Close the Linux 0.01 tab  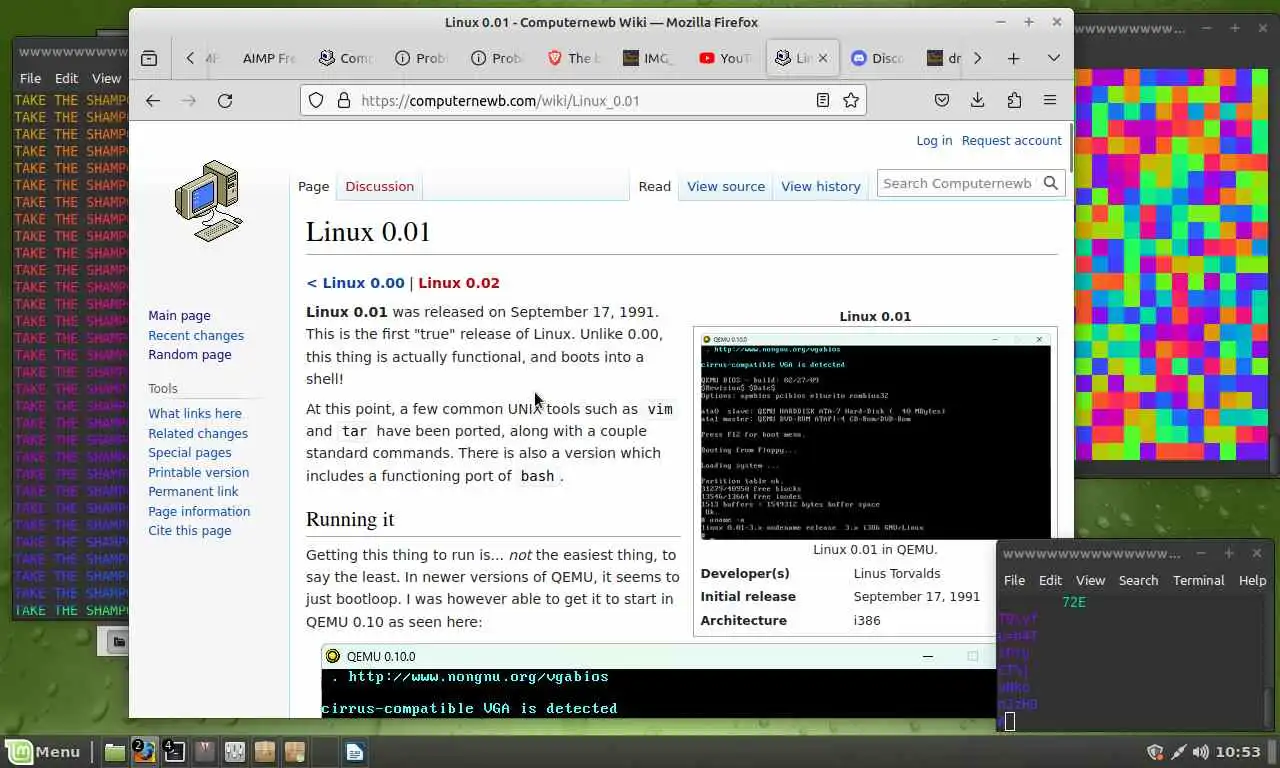pos(823,58)
